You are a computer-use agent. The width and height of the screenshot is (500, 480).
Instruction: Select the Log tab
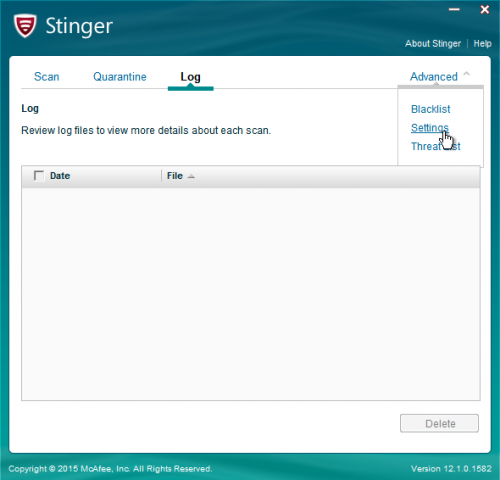pos(190,77)
